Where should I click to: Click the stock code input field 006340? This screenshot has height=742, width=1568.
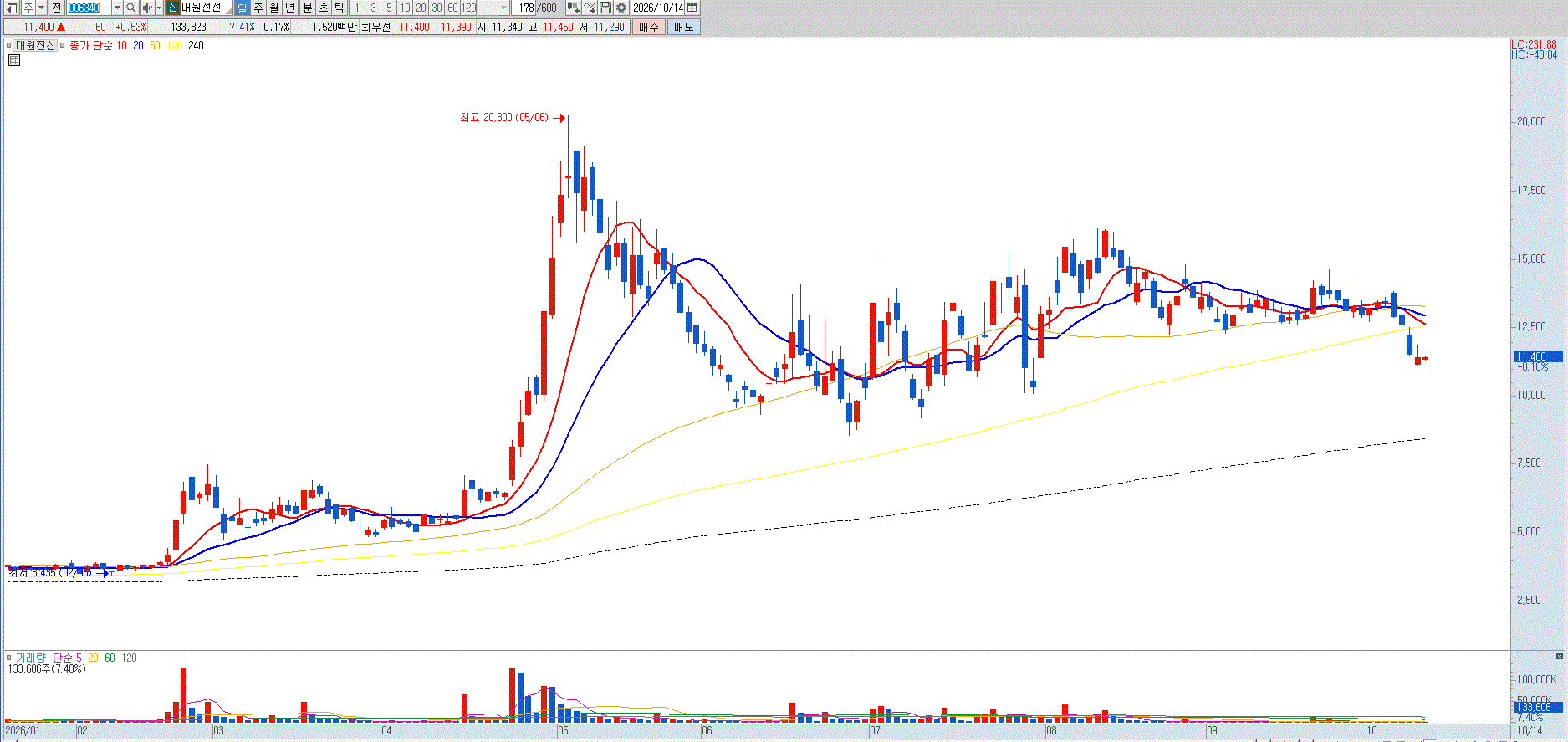pyautogui.click(x=89, y=8)
